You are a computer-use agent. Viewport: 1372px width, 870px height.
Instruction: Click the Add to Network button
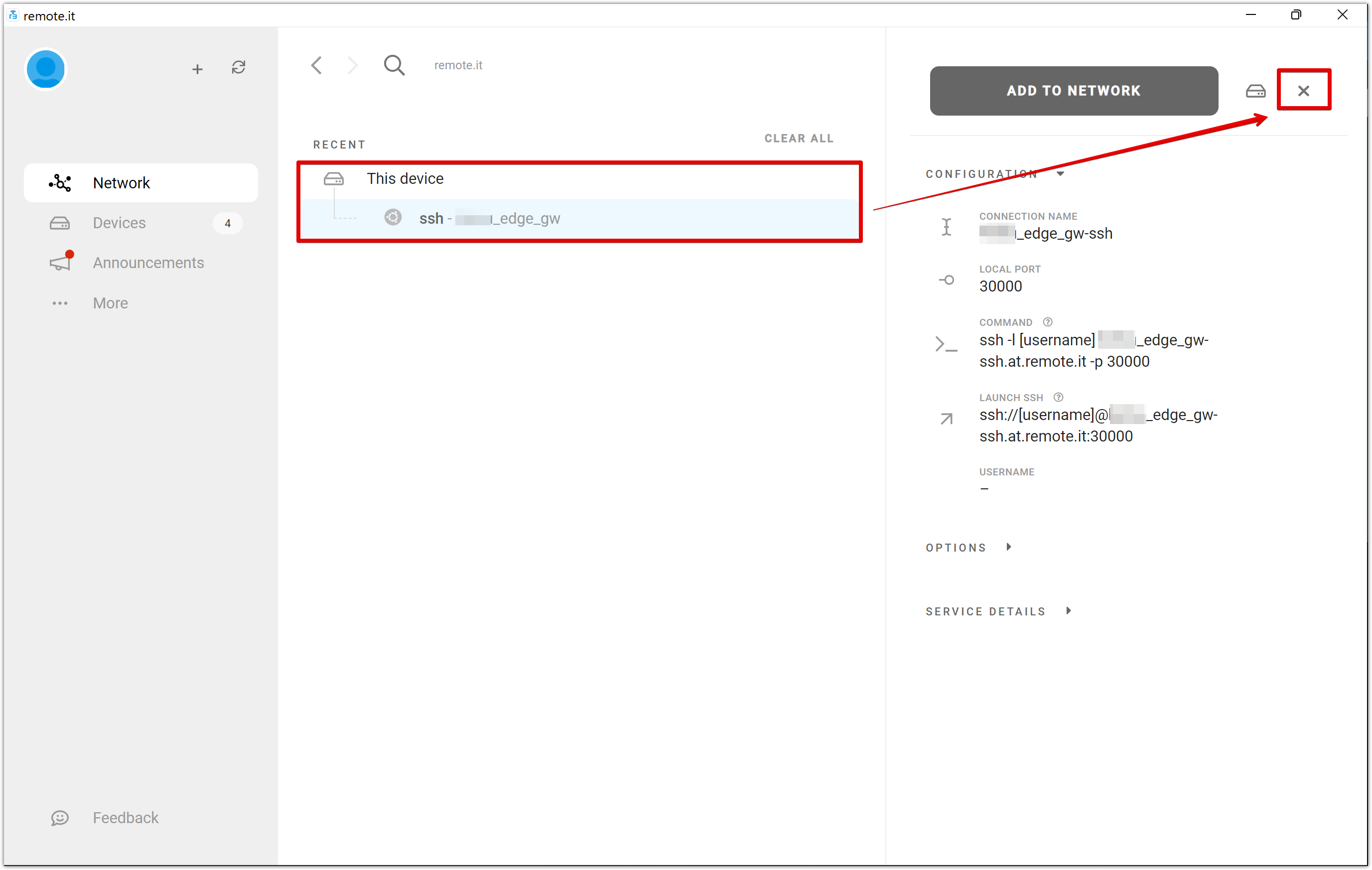pyautogui.click(x=1074, y=91)
